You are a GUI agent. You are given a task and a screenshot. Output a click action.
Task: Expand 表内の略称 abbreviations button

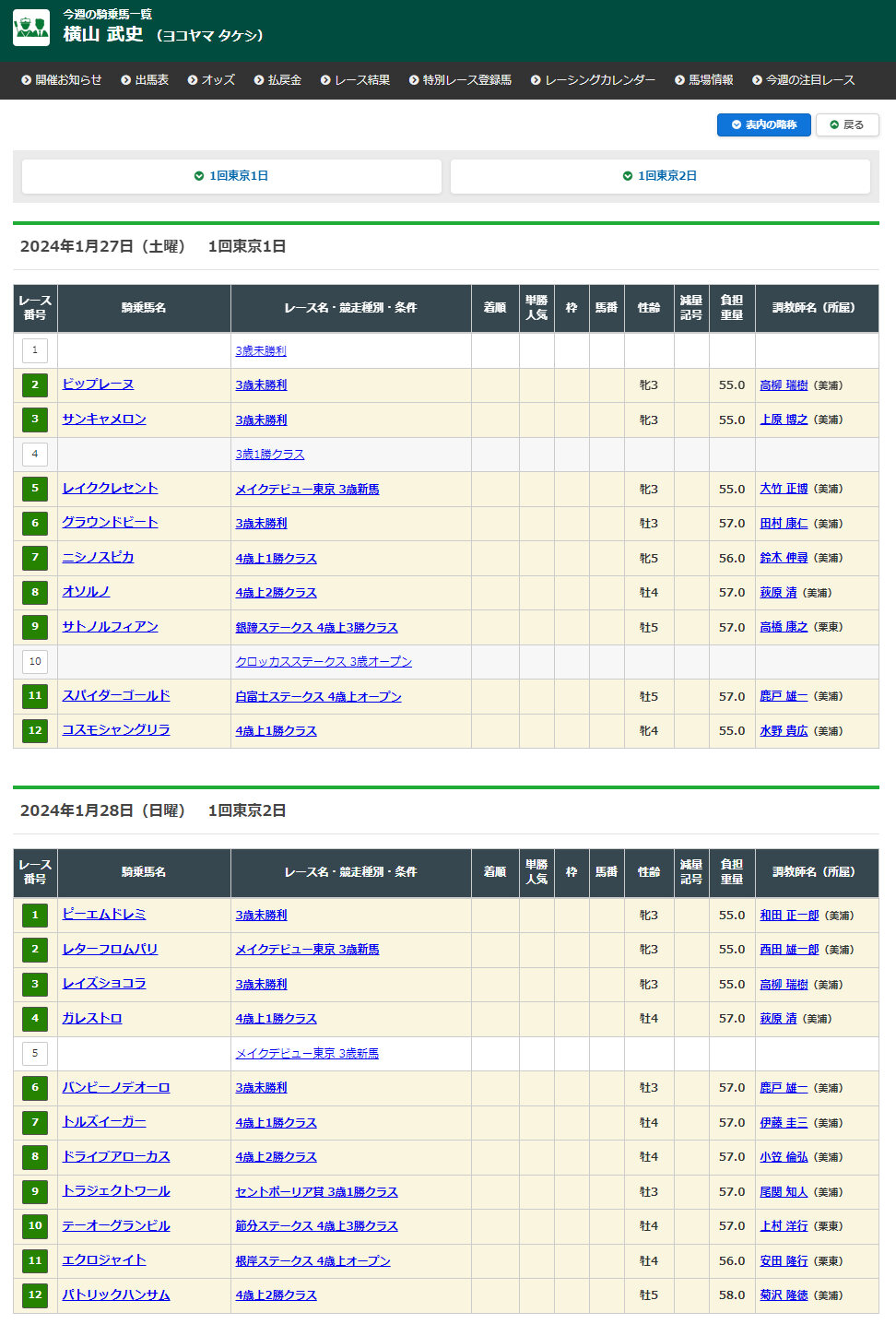[763, 124]
